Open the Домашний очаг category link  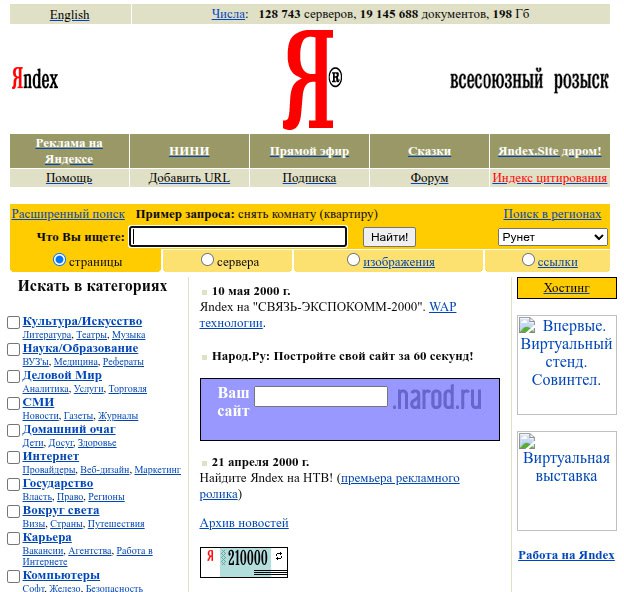tap(69, 430)
